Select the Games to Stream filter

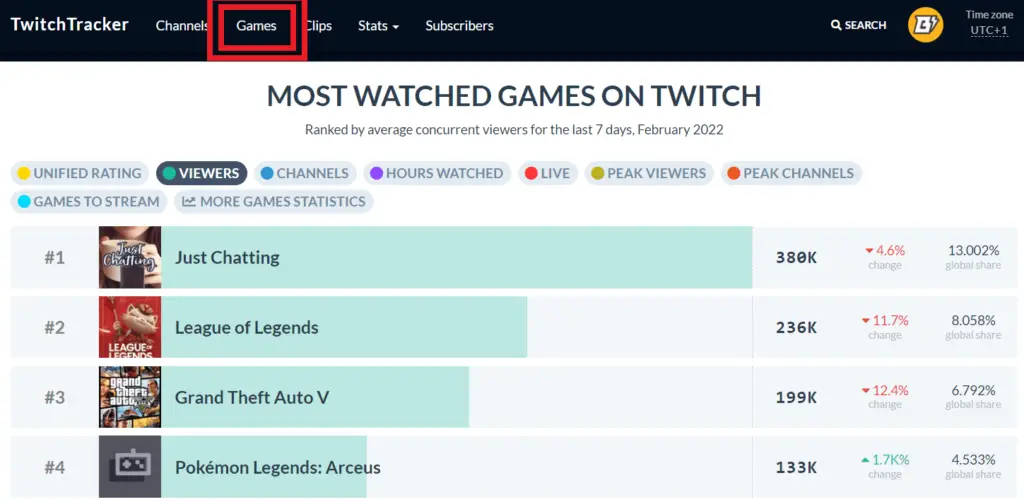(x=89, y=202)
